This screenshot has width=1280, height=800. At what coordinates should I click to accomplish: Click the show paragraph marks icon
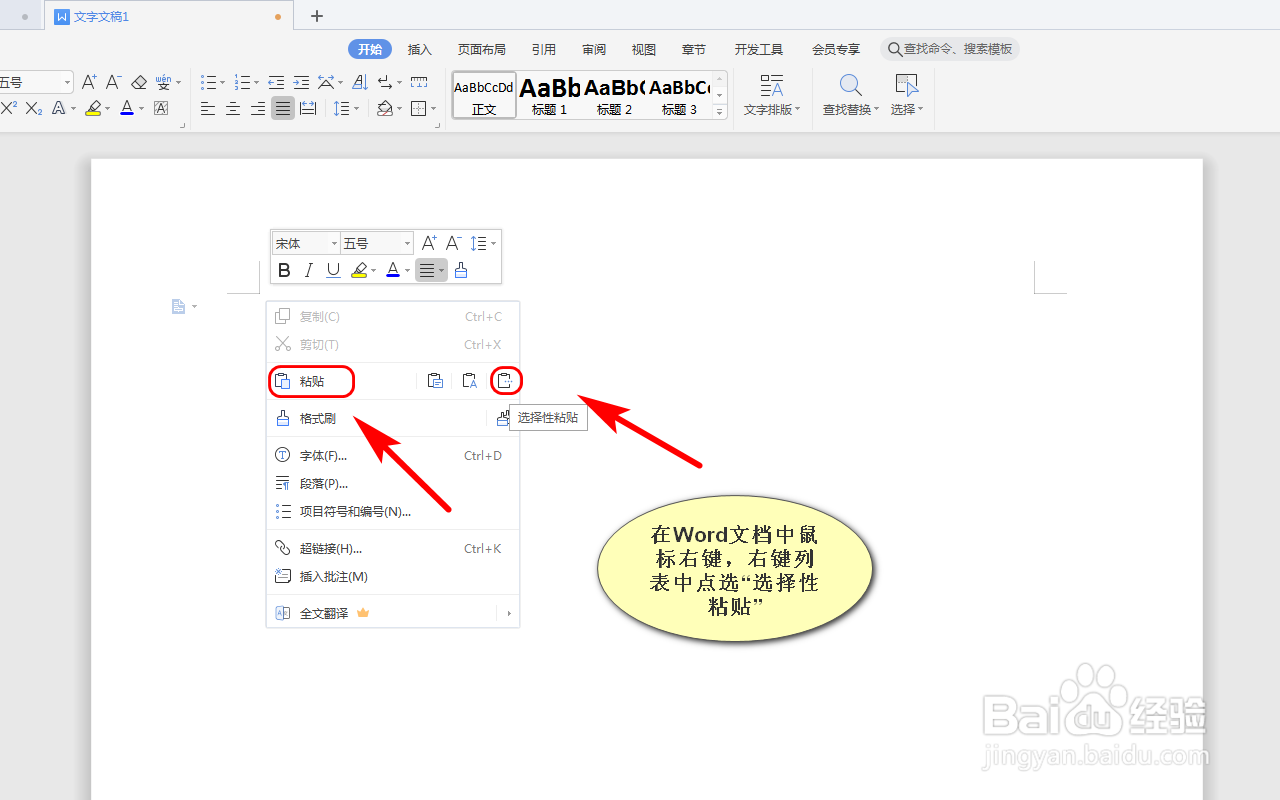(385, 82)
